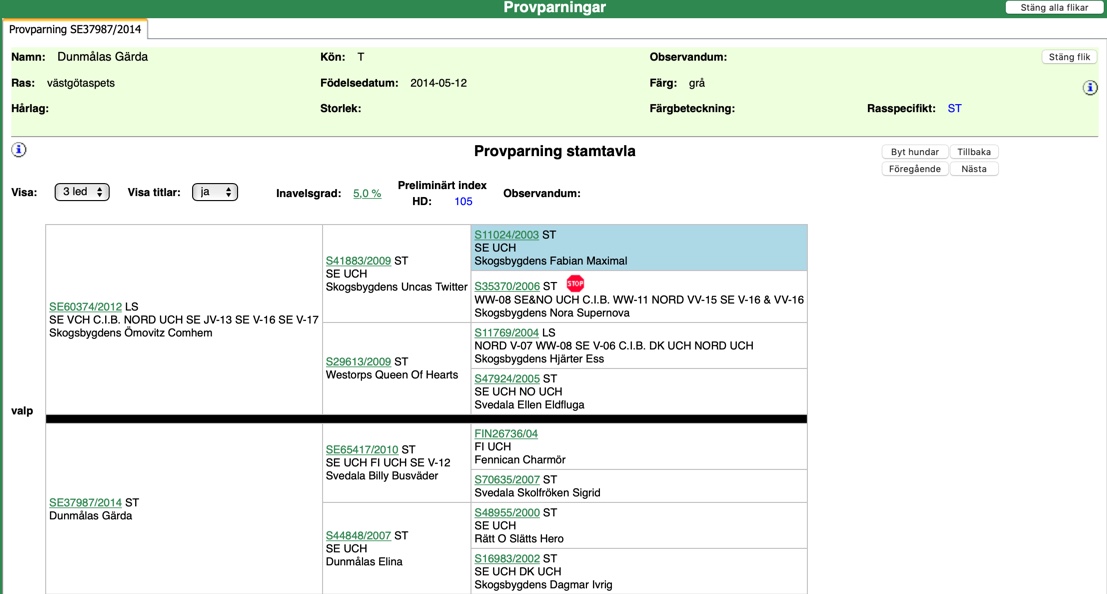Click the Provparningar title bar text

click(x=554, y=8)
